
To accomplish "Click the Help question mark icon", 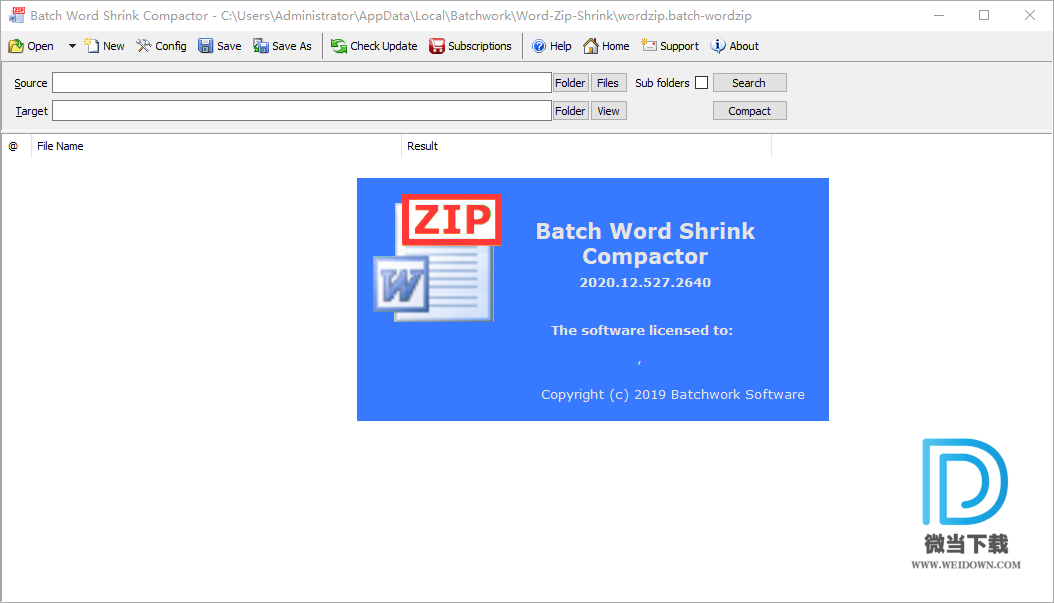I will [539, 46].
